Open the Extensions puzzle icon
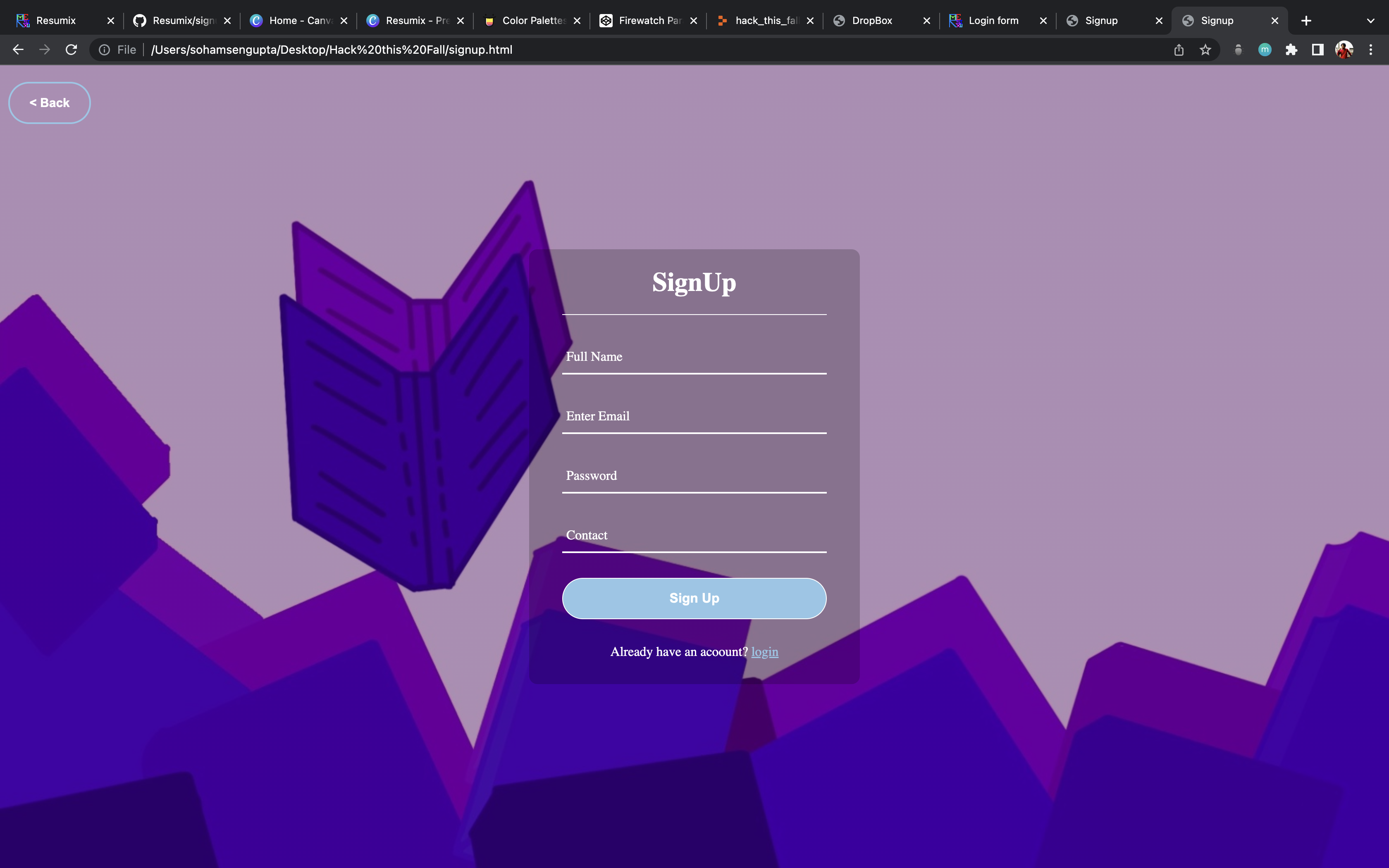1389x868 pixels. (1291, 50)
